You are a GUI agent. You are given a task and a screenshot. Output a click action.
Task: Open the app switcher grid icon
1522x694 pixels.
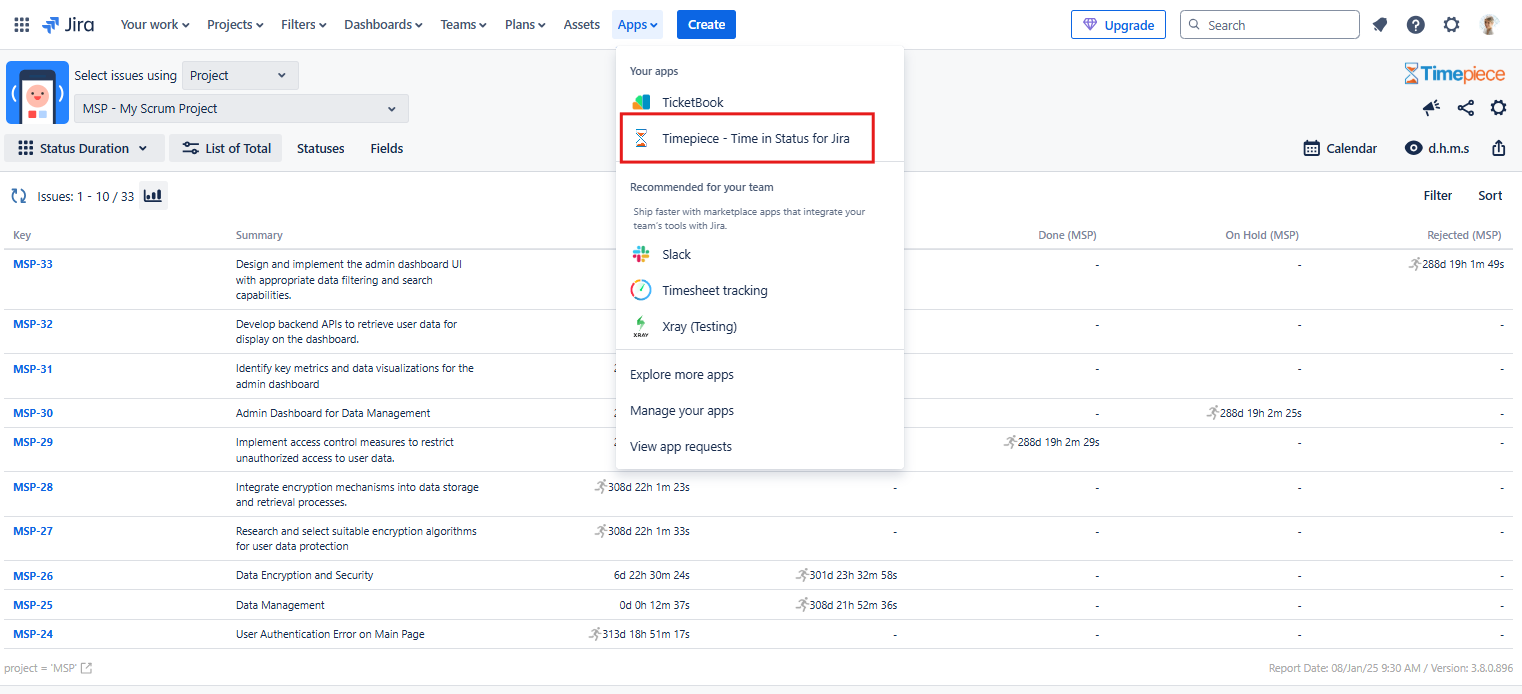21,25
